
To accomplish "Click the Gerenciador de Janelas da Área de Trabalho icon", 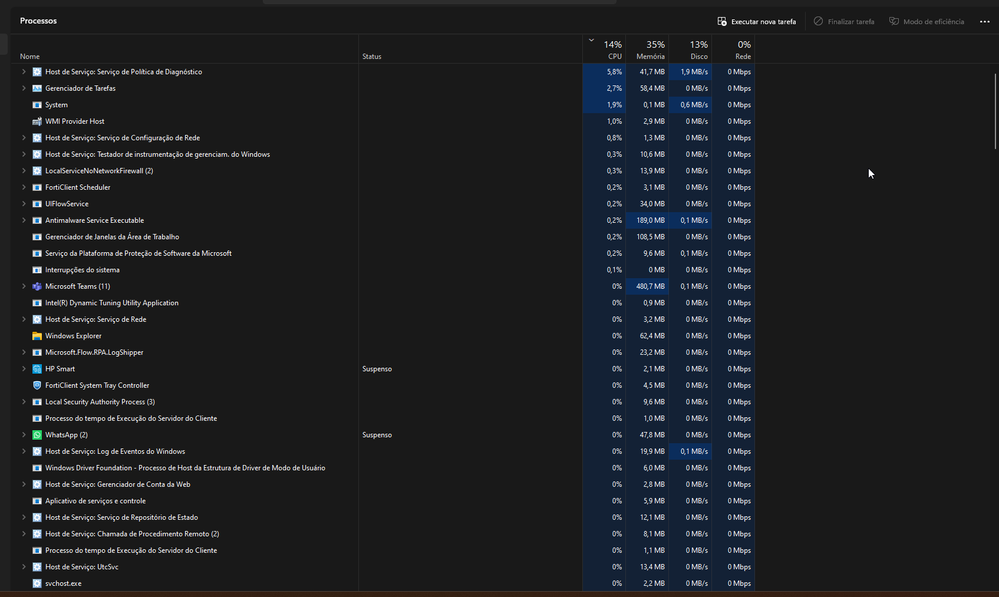I will coord(37,237).
